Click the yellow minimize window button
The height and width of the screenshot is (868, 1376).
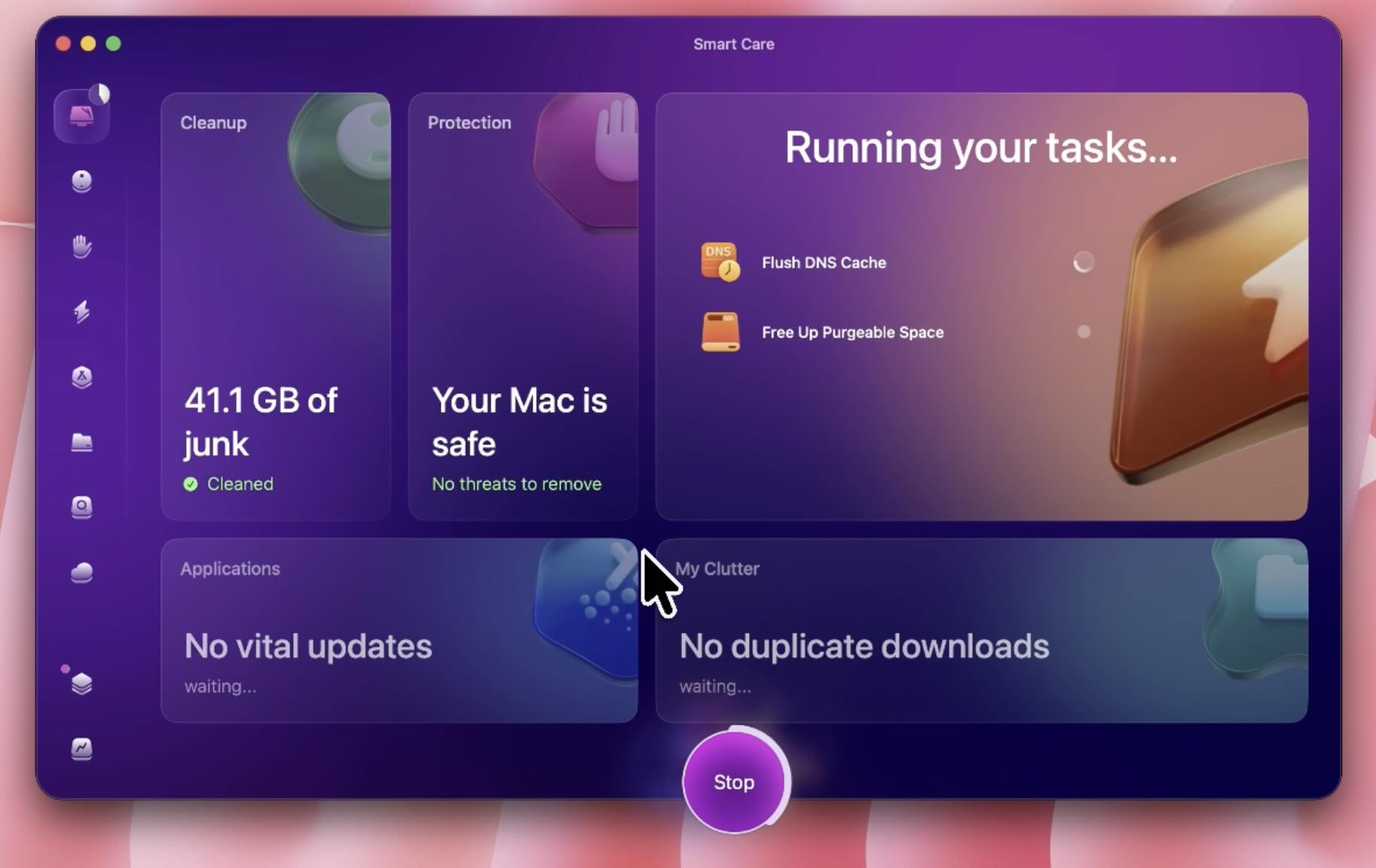[x=88, y=44]
